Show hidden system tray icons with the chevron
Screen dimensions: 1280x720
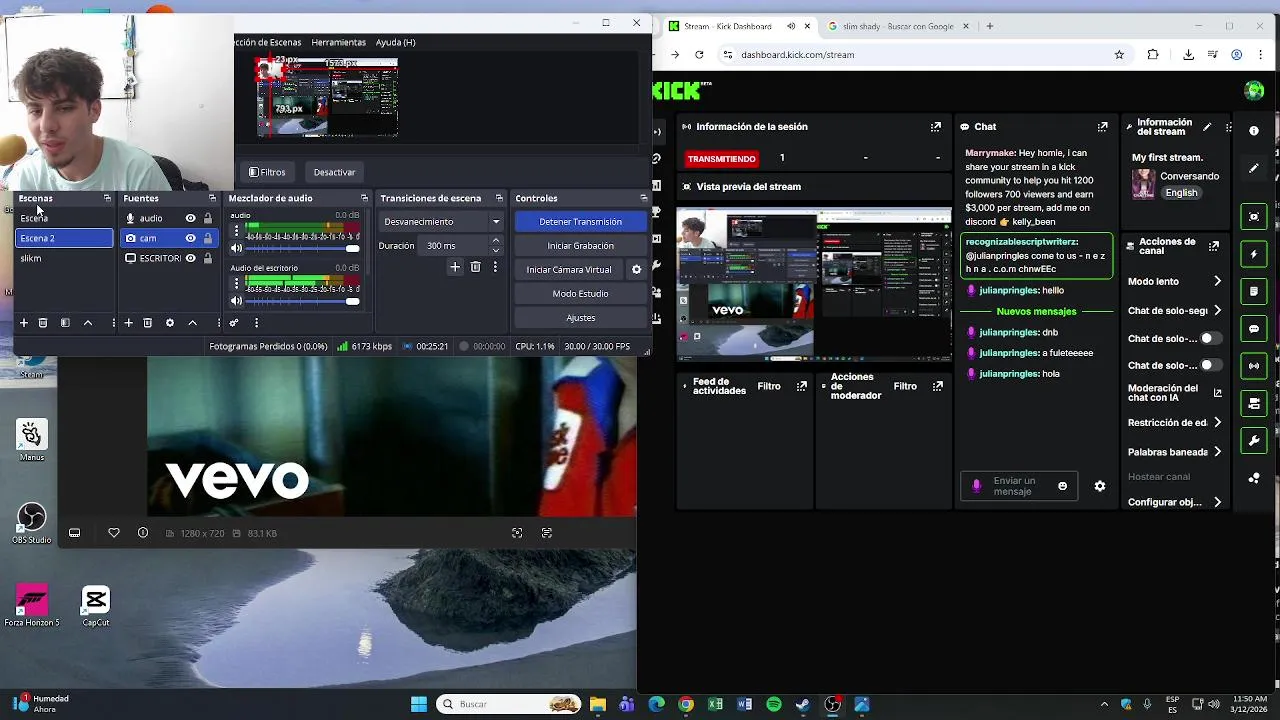point(1104,704)
